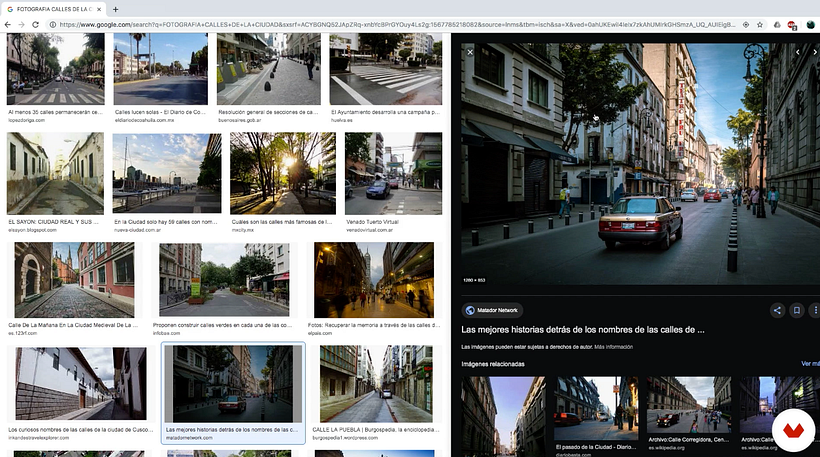Open thumbnail 'Calle De La Mañana'

[x=74, y=280]
